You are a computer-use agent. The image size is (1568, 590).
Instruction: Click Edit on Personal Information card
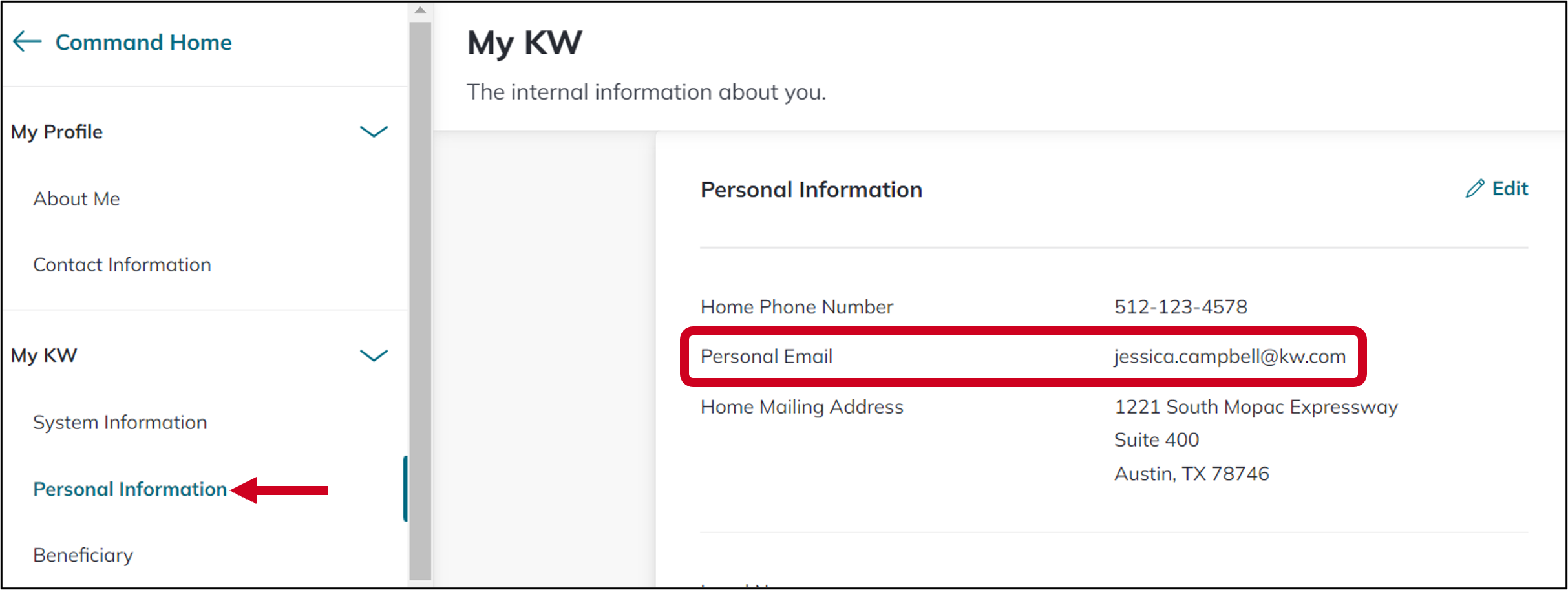(1510, 188)
